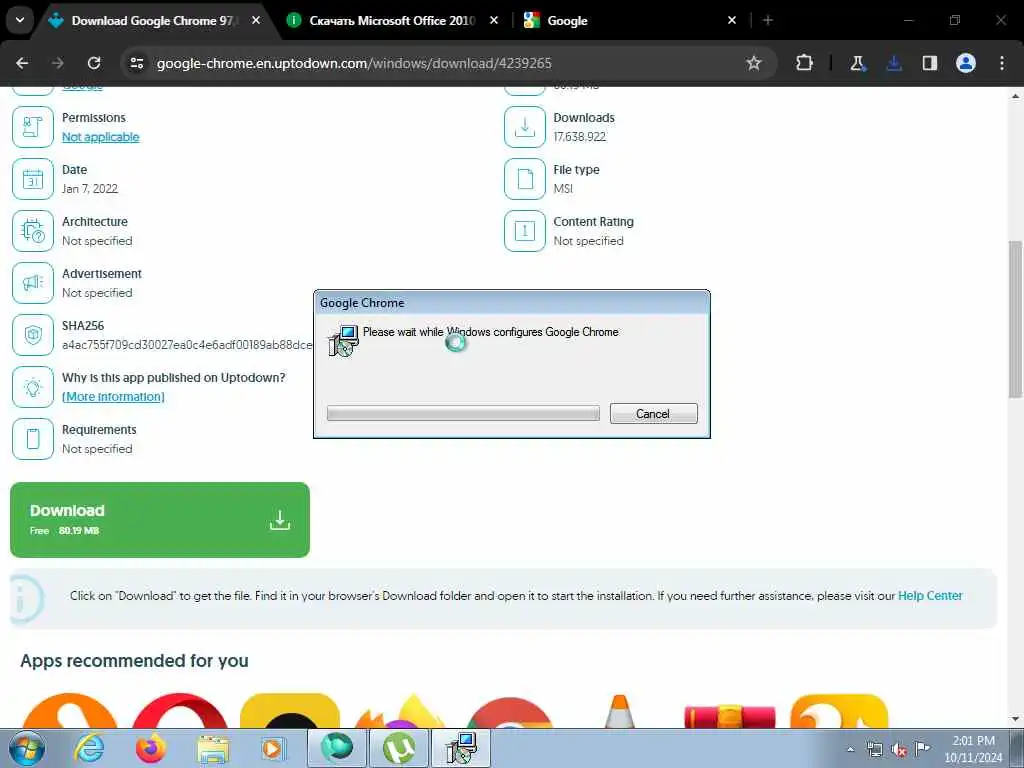1024x768 pixels.
Task: Click the SHA256 hash value text
Action: tap(187, 345)
